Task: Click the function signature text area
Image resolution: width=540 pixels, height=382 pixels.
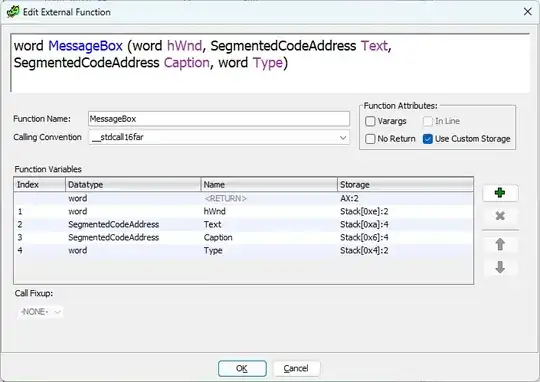Action: point(270,63)
